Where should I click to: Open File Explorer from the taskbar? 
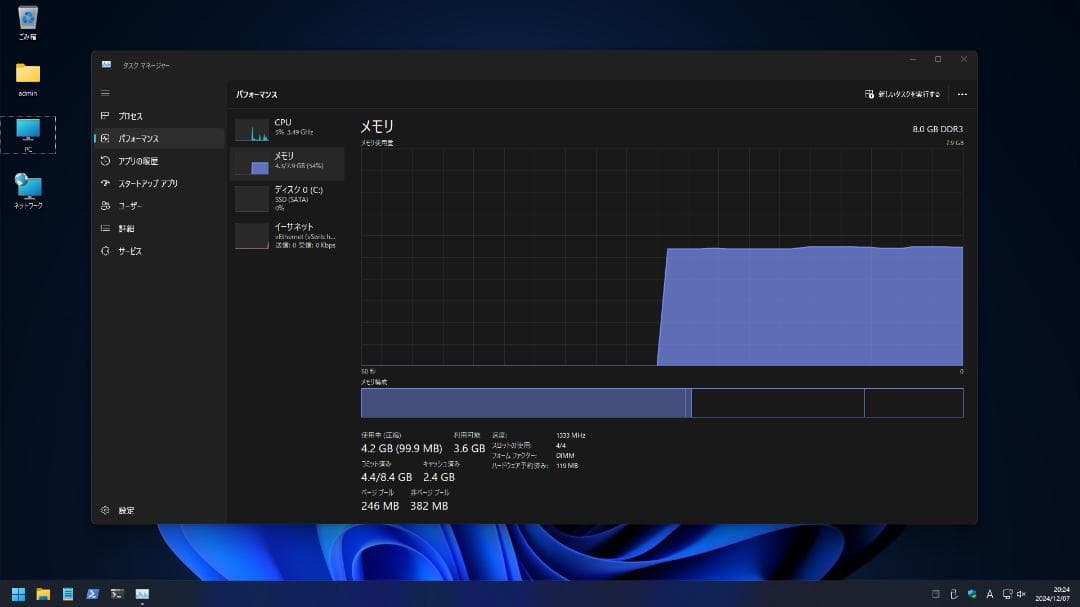pos(43,594)
